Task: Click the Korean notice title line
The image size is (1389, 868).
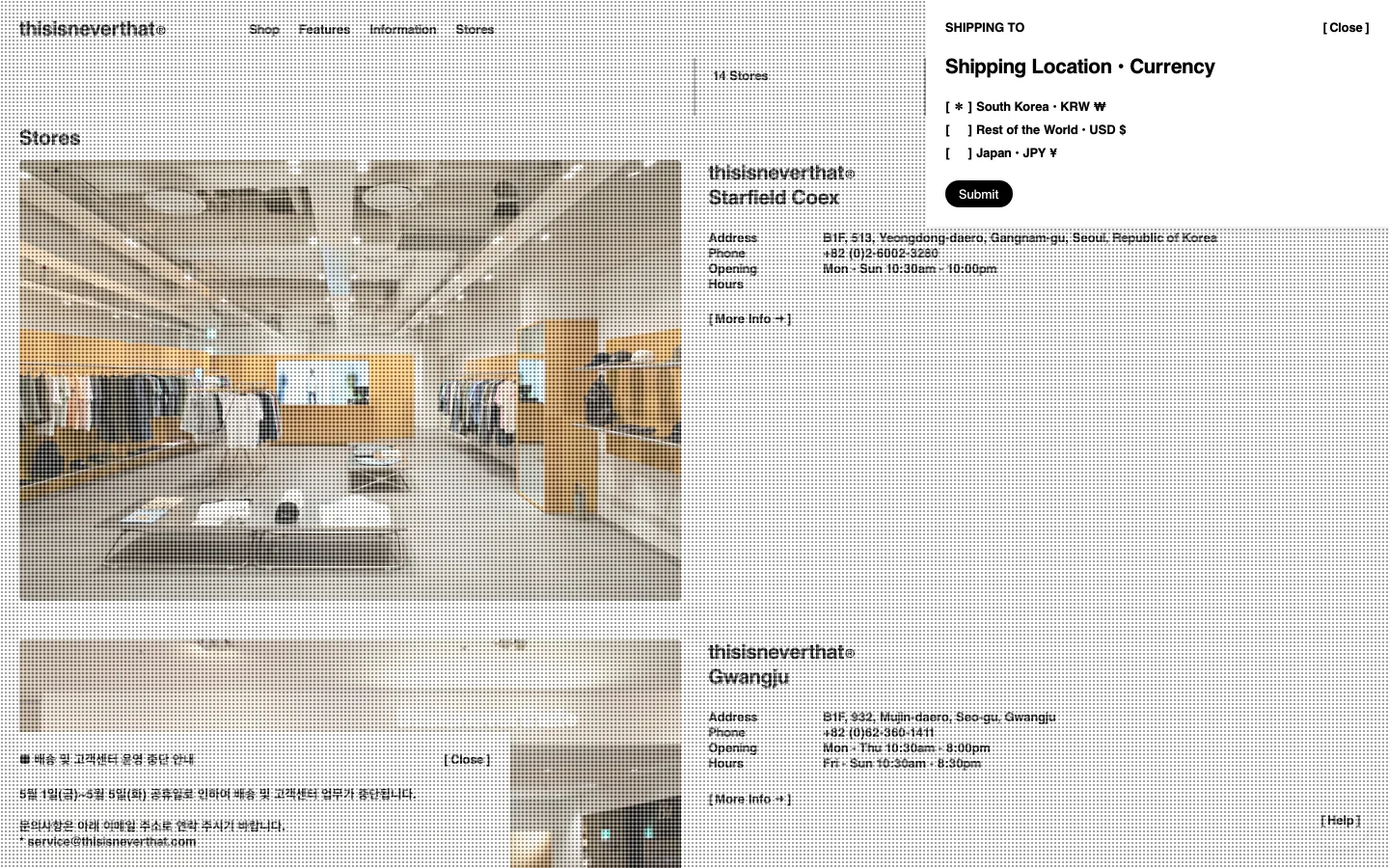Action: [107, 760]
